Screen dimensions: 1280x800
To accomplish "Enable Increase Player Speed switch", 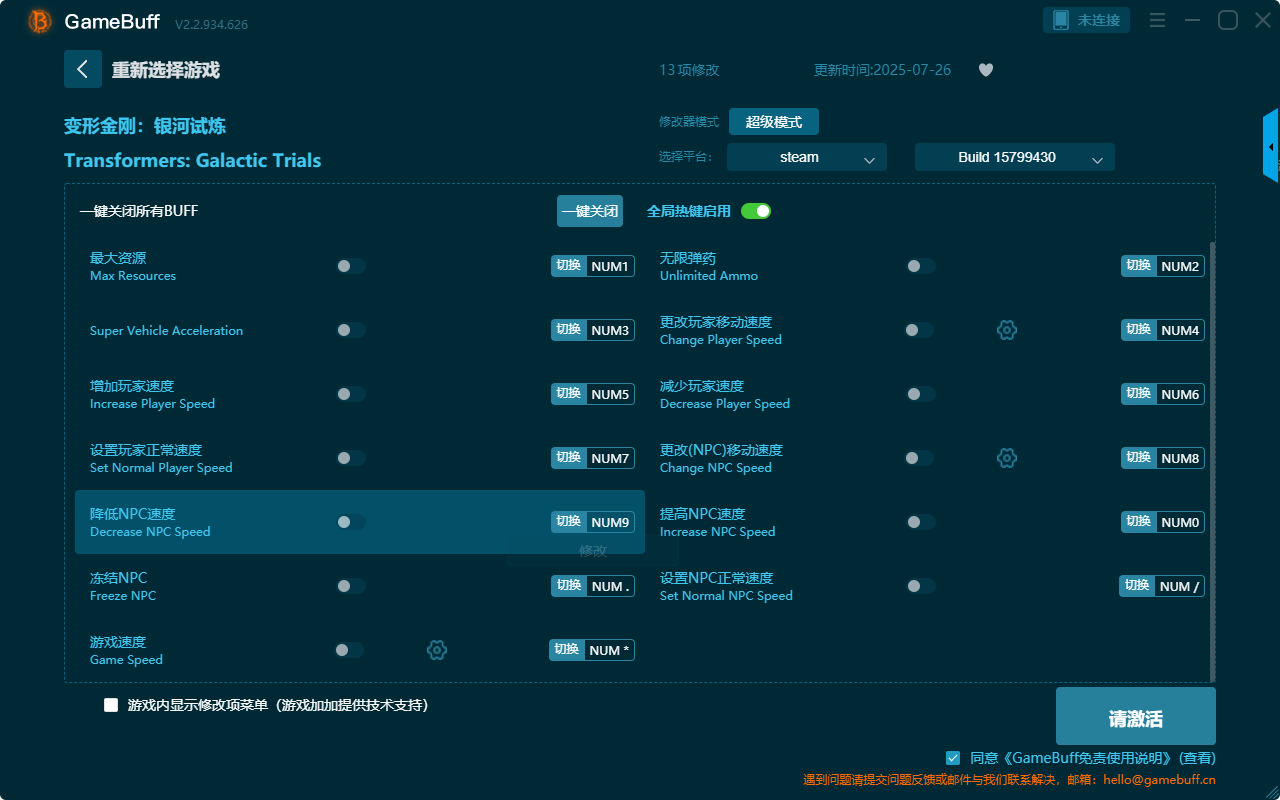I will pos(350,394).
